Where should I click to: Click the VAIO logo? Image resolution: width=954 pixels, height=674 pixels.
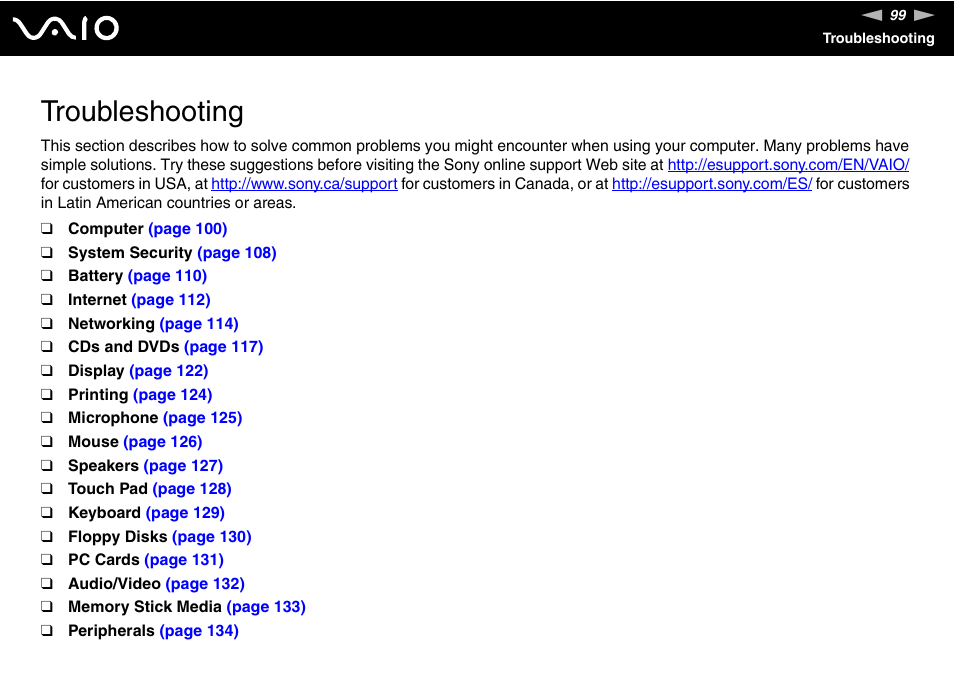(66, 28)
